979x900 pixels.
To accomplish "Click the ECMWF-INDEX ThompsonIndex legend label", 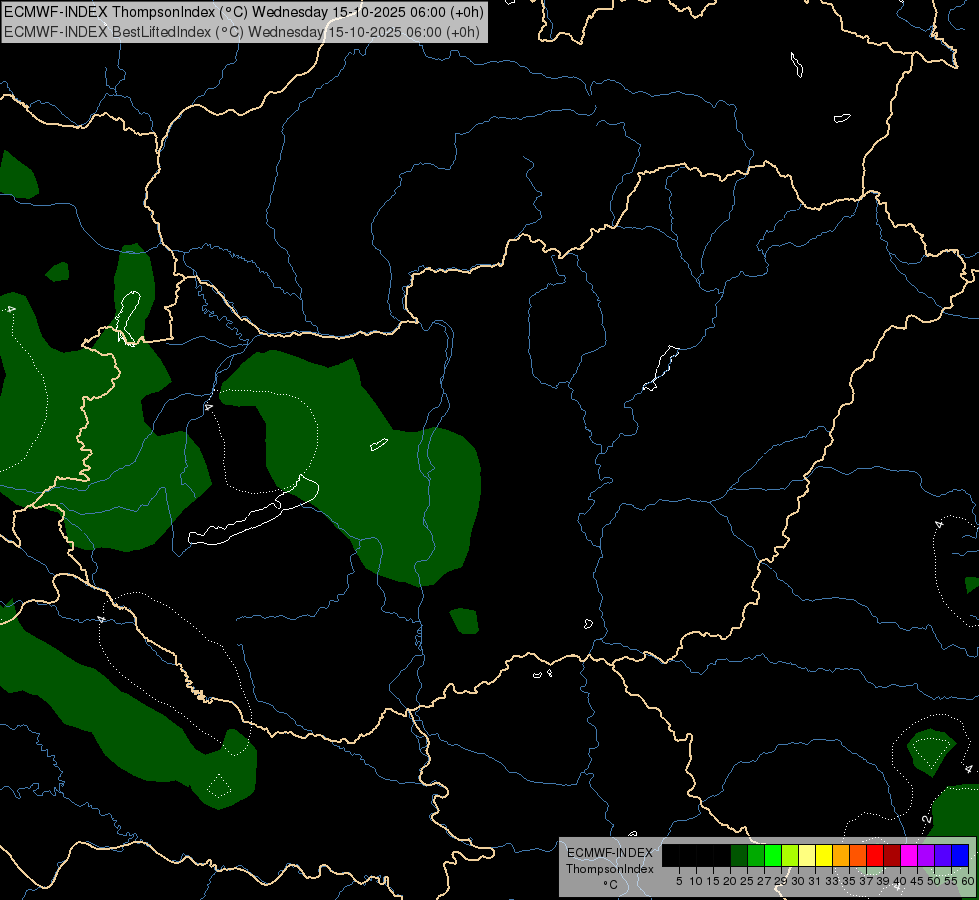I will (x=609, y=861).
